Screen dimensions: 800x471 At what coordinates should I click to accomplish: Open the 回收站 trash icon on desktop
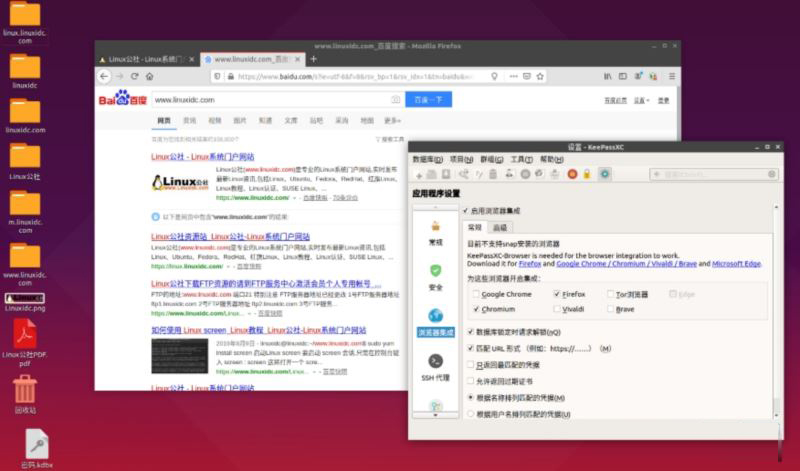tap(25, 394)
